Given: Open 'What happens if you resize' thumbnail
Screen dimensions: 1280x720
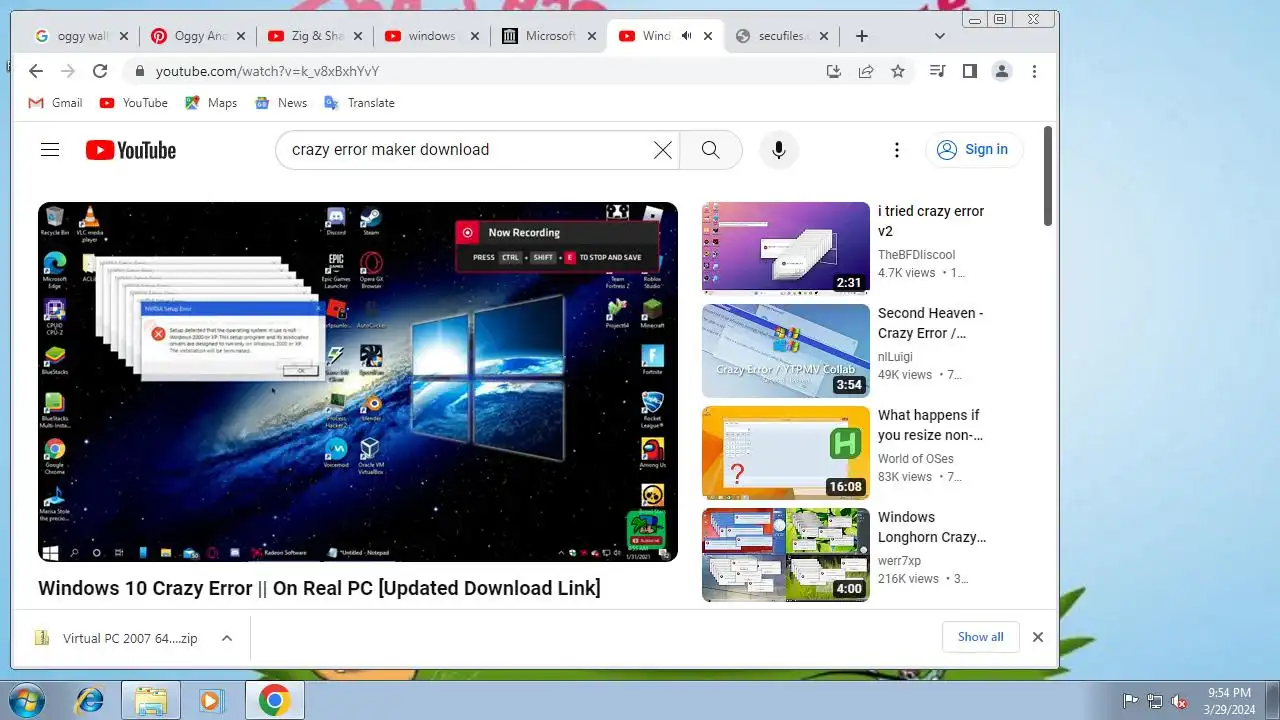Looking at the screenshot, I should (786, 452).
